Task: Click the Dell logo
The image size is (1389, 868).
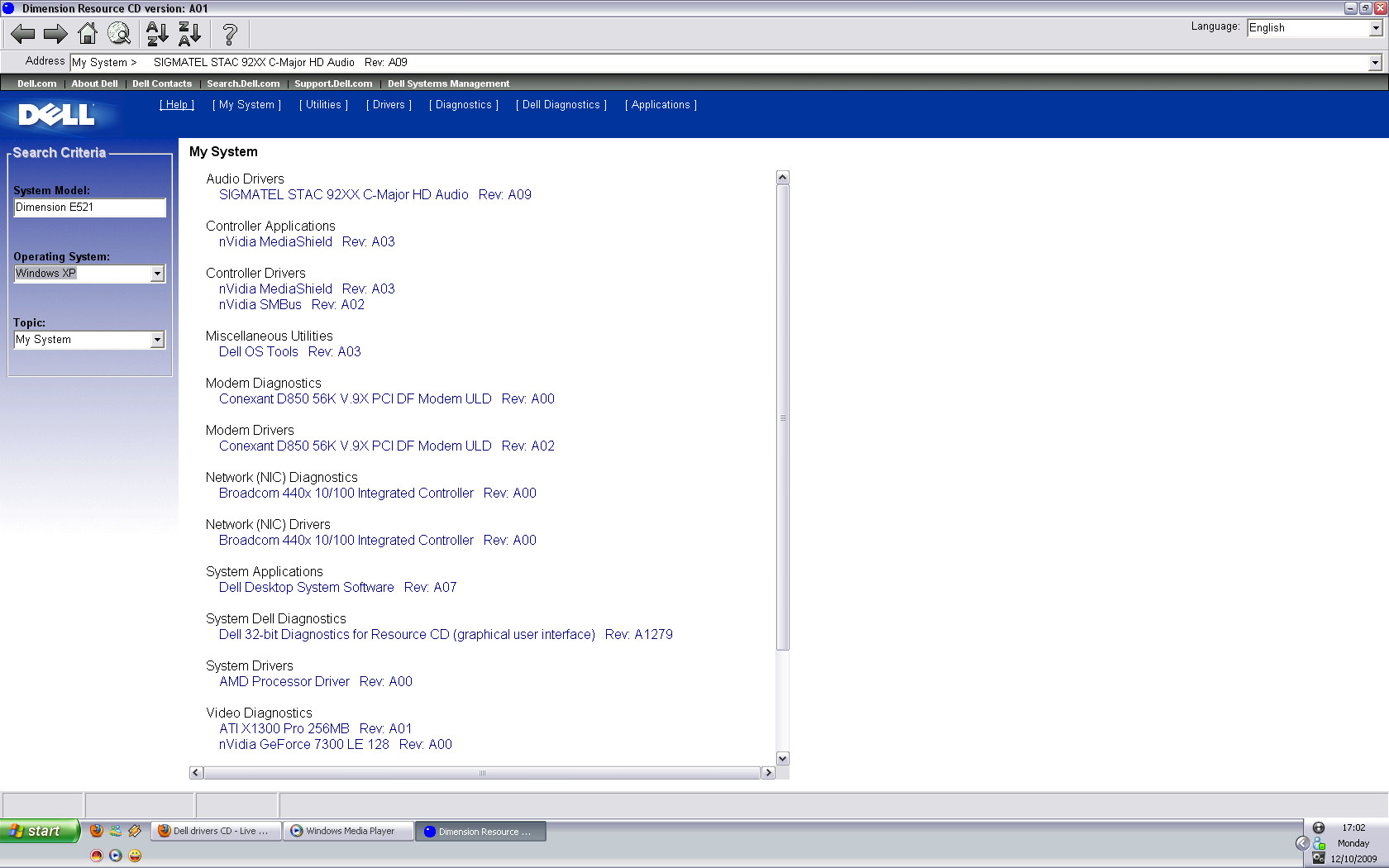Action: click(56, 114)
